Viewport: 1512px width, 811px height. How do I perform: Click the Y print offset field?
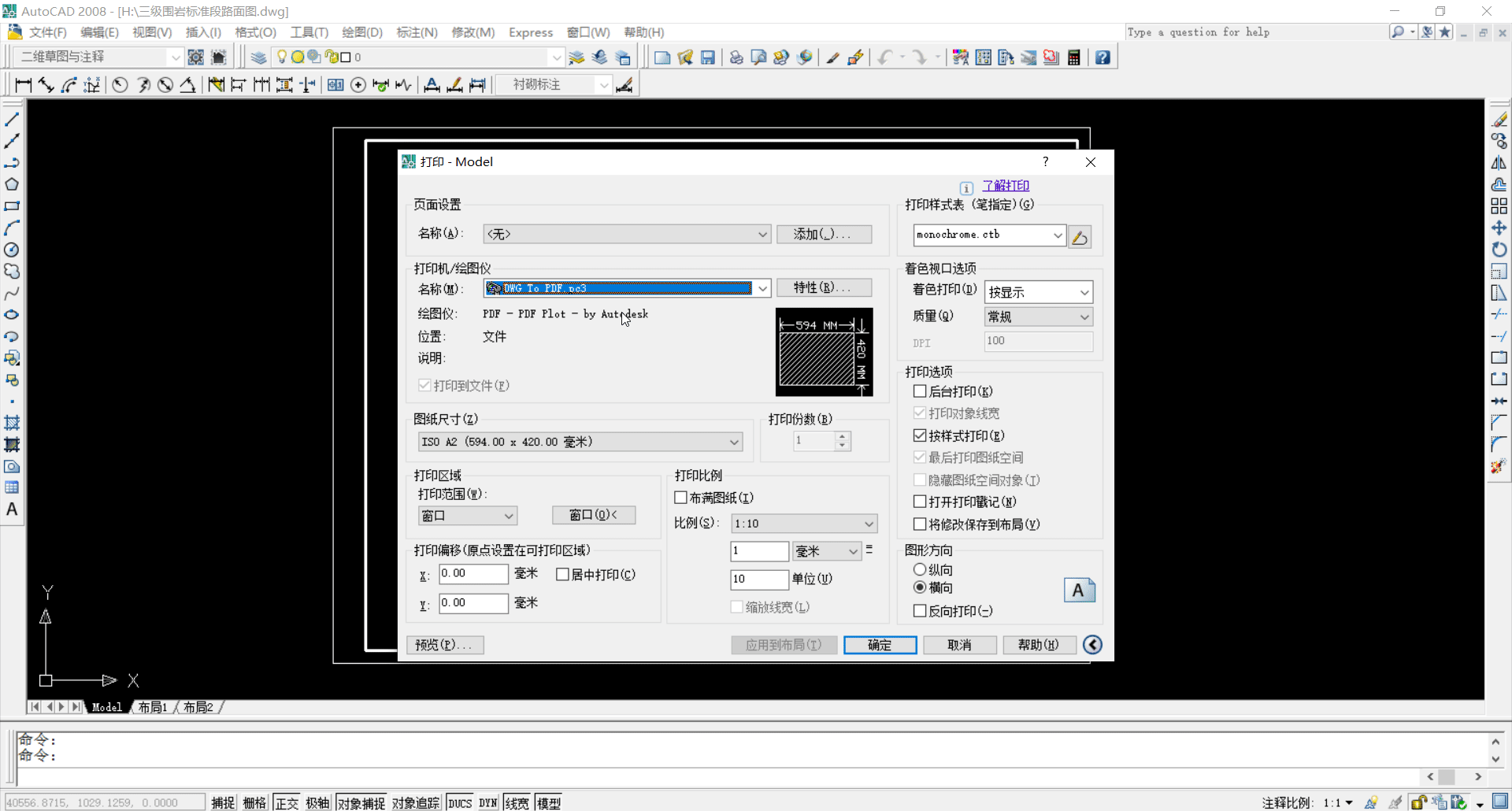473,603
